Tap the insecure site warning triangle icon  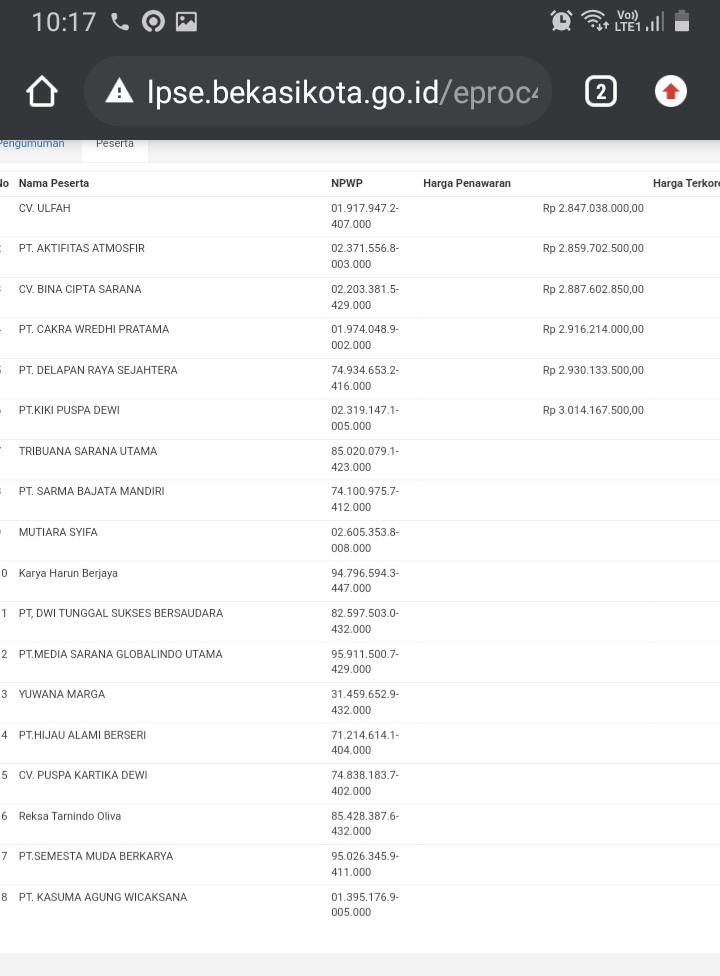point(119,92)
